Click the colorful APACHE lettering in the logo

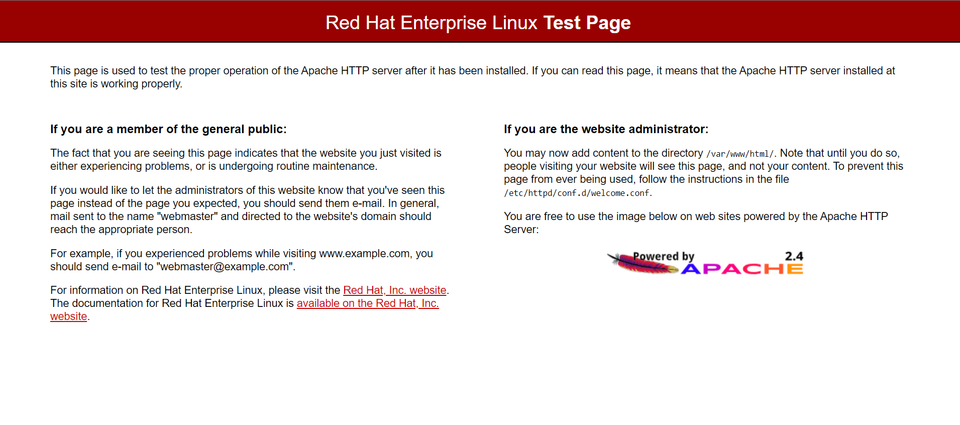point(742,268)
